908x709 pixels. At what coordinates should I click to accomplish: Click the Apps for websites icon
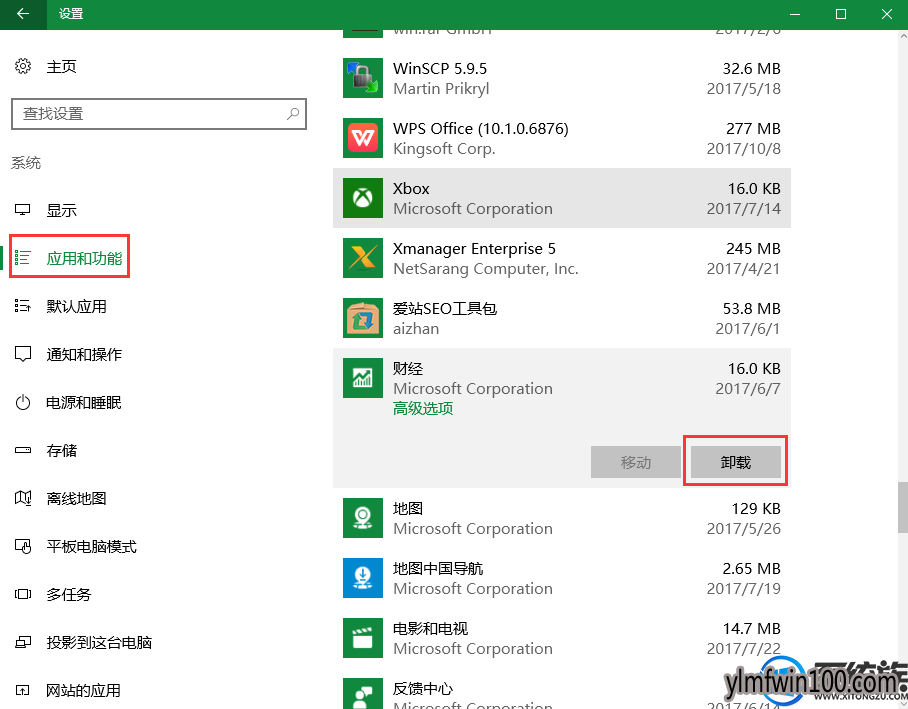(23, 690)
